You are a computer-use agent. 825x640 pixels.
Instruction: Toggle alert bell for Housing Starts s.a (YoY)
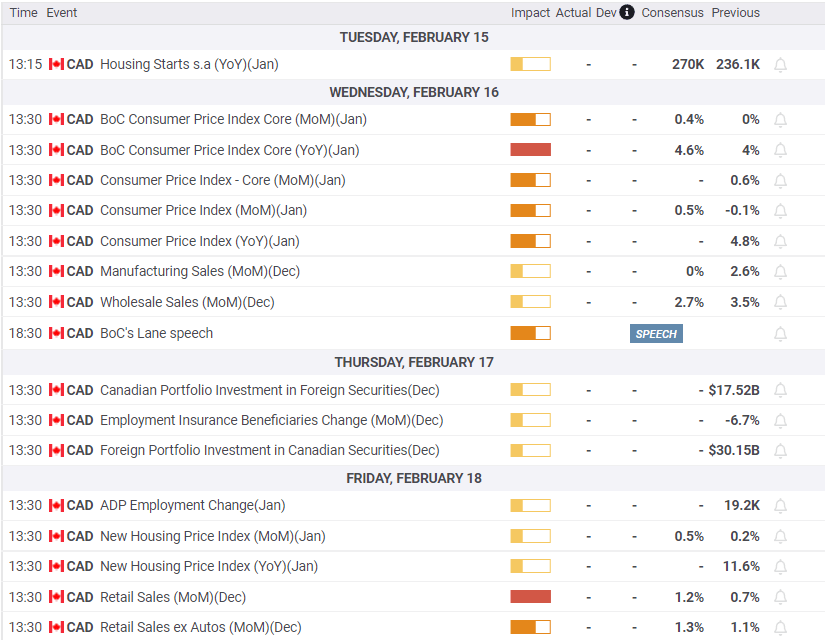781,65
